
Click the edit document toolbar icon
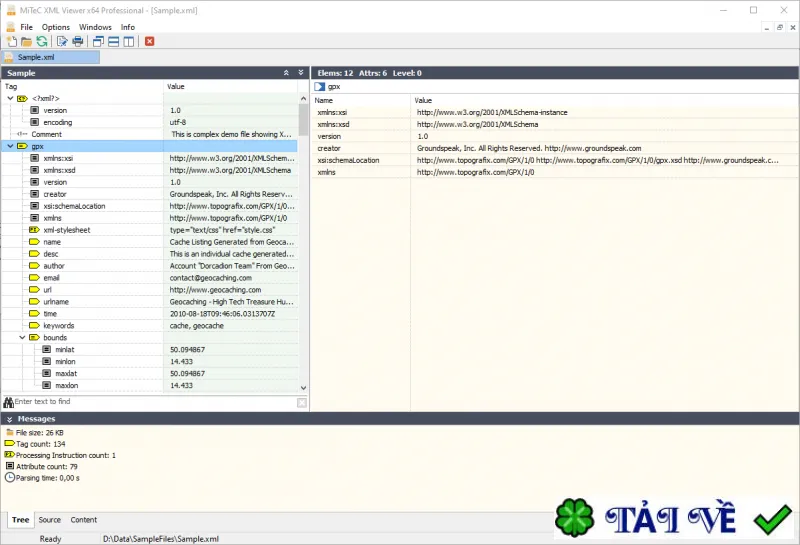pyautogui.click(x=62, y=41)
